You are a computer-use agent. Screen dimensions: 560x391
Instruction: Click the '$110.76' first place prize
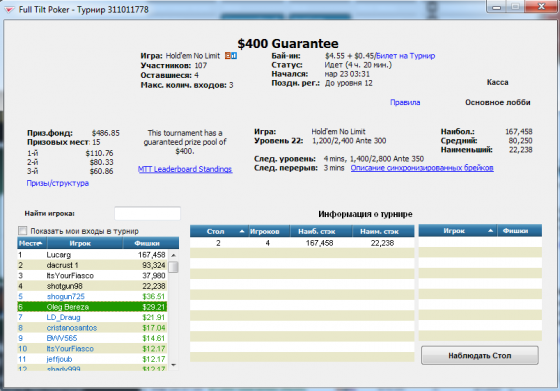pos(99,153)
